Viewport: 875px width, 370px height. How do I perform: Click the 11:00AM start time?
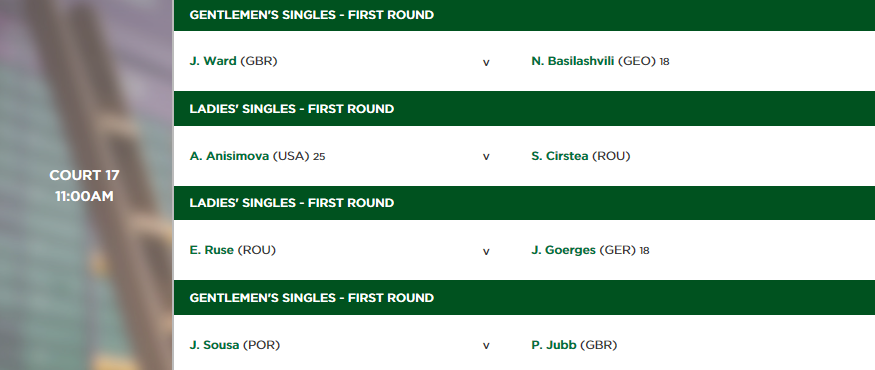[x=84, y=196]
